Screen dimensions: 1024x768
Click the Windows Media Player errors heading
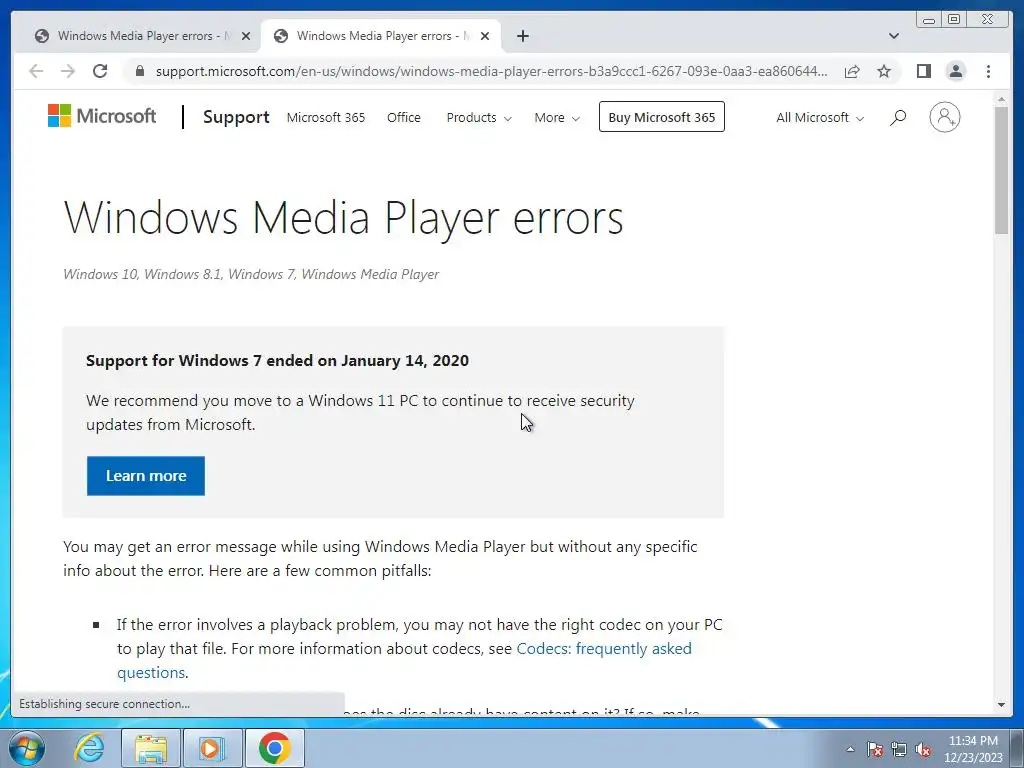pos(344,217)
